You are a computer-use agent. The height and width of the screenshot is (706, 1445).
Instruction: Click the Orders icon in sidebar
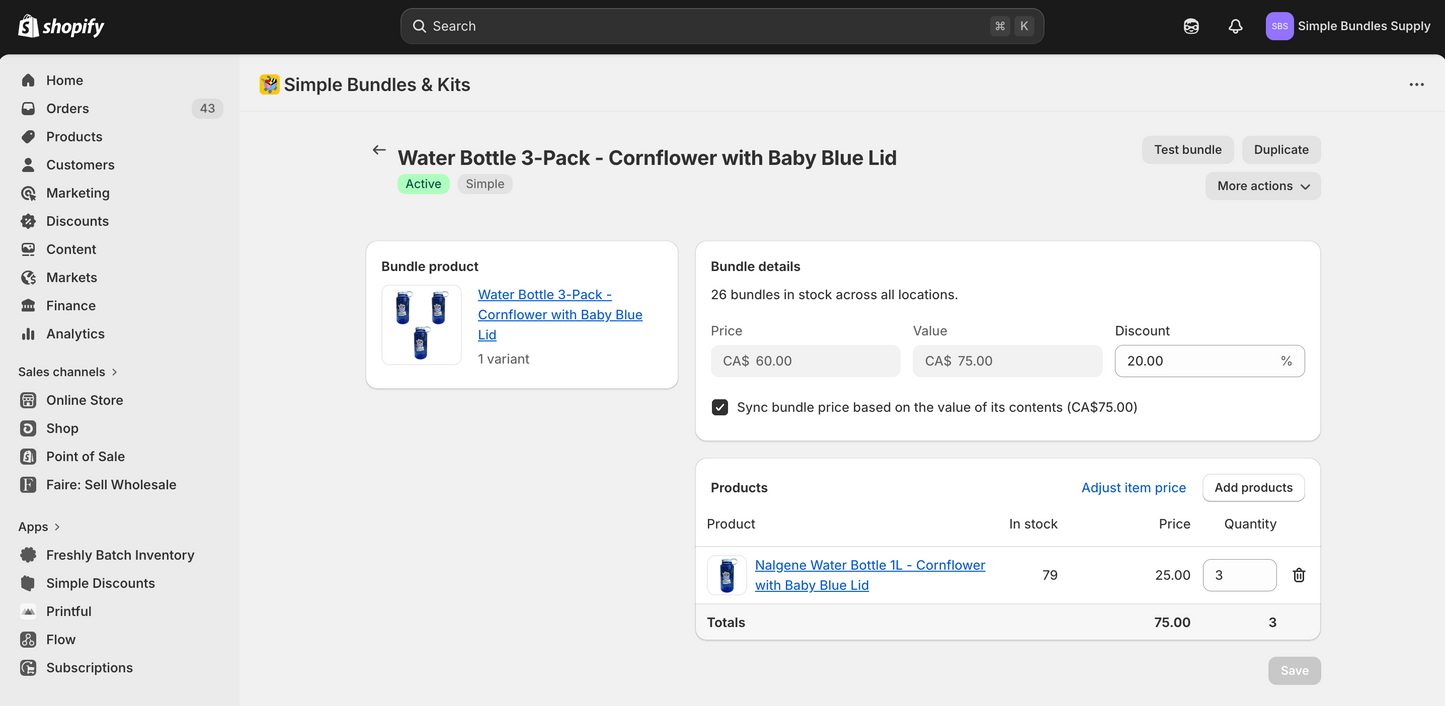pos(28,108)
